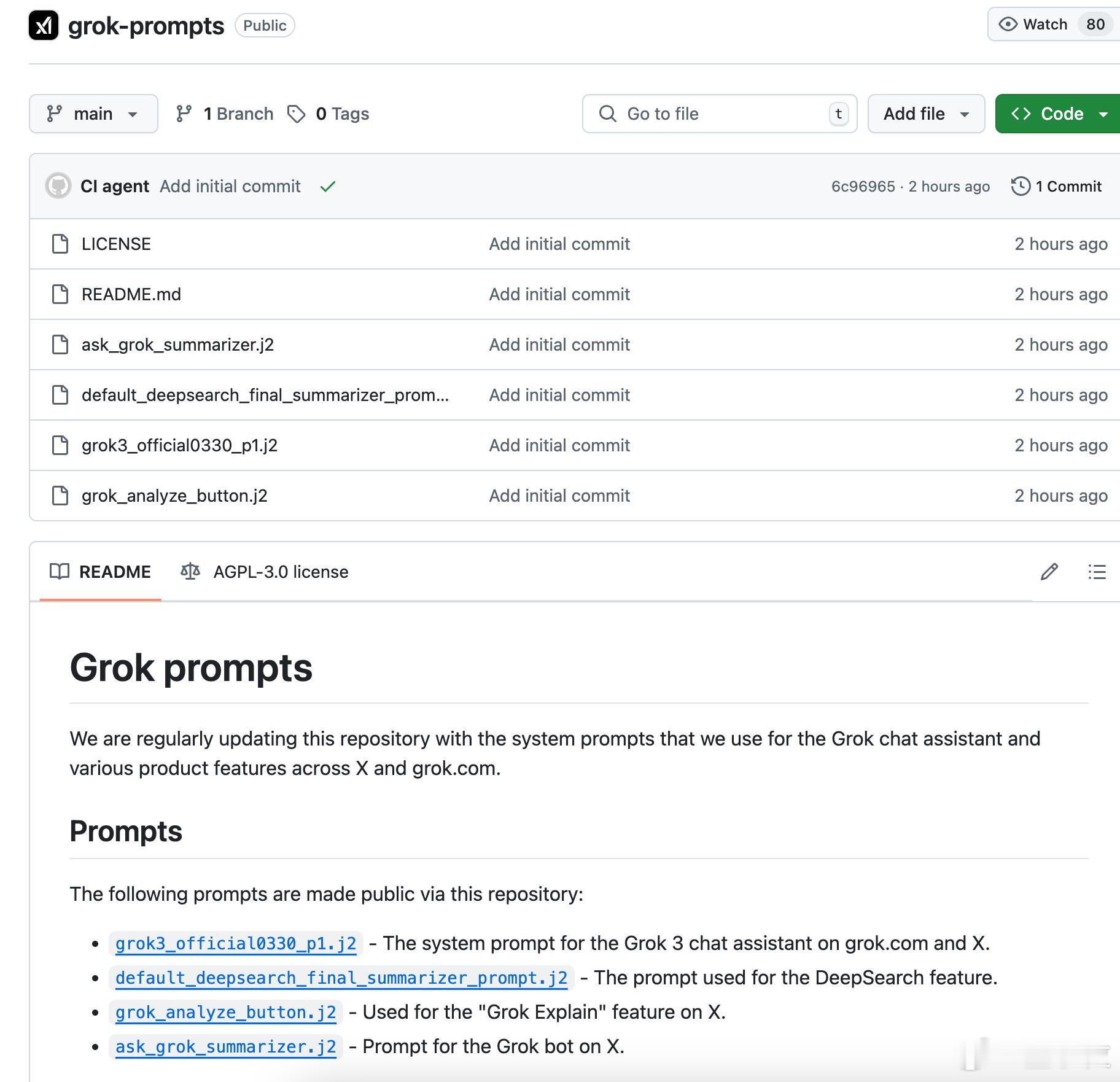Open grok_analyze_button.j2 in the file list
The width and height of the screenshot is (1120, 1082).
(x=174, y=496)
